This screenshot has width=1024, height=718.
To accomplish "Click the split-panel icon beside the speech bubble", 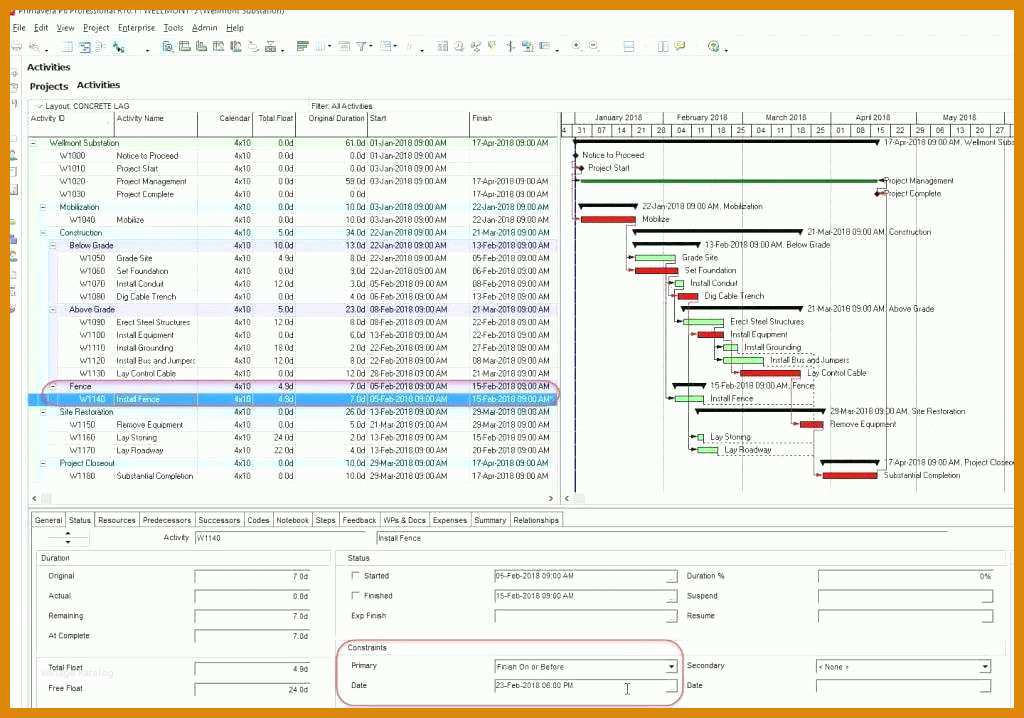I will coord(663,46).
